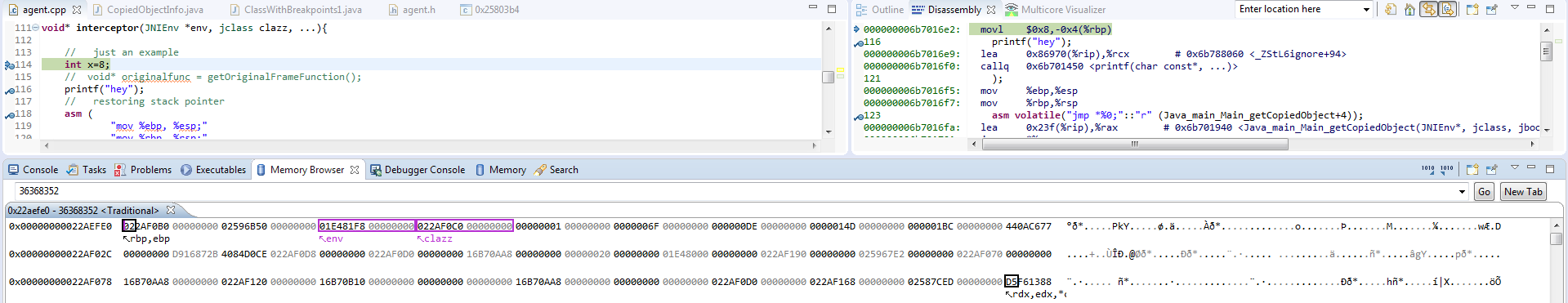This screenshot has width=1568, height=303.
Task: Click the memory export 1010 icon
Action: (x=1446, y=169)
